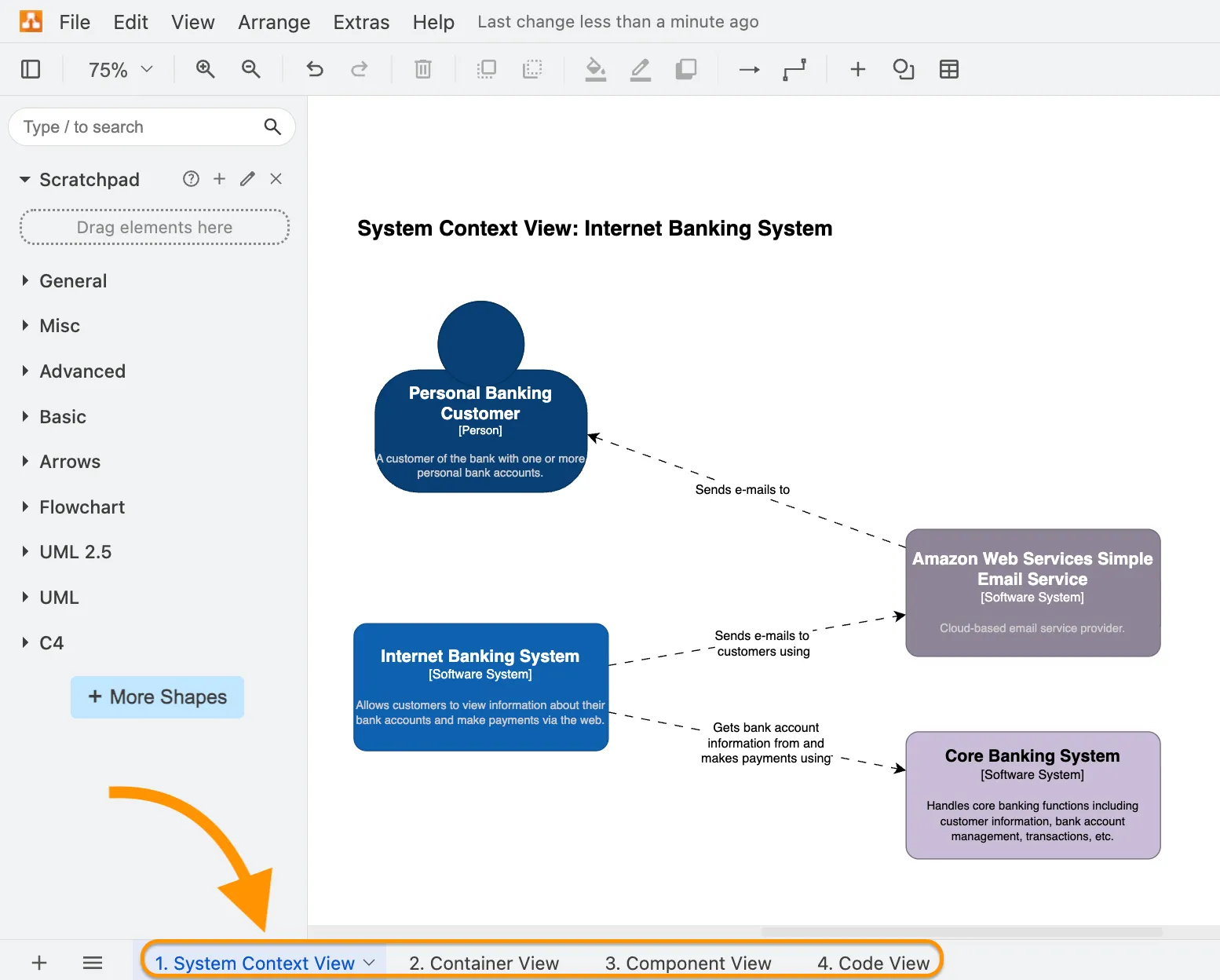Click the Scratchpad edit pencil
This screenshot has height=980, width=1220.
[247, 178]
